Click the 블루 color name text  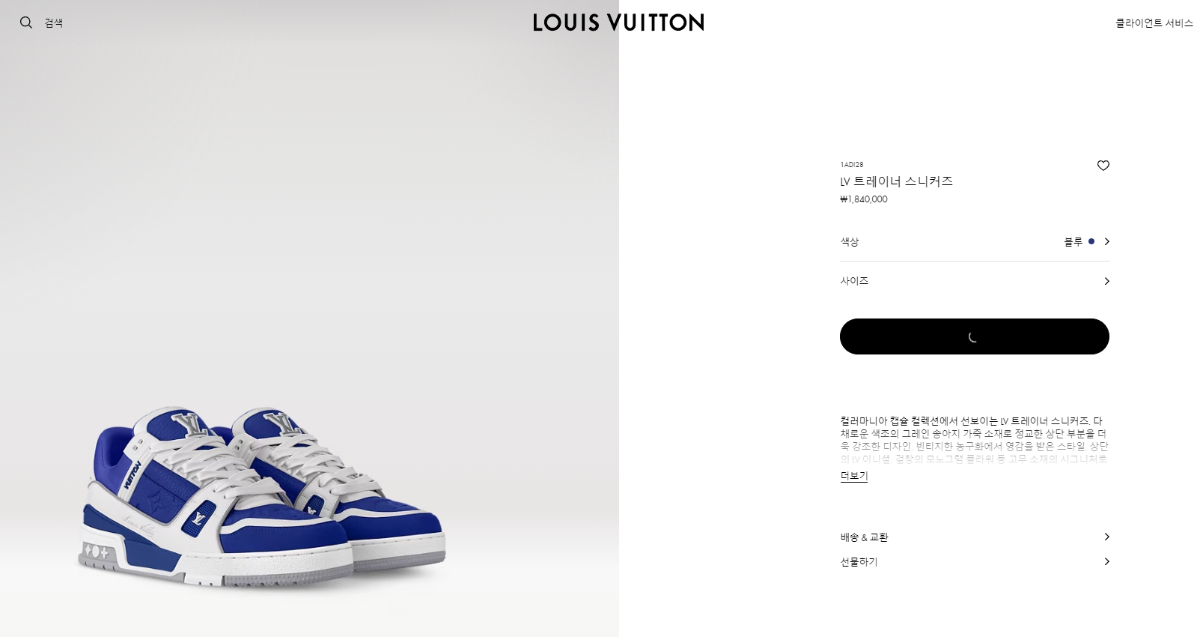[x=1073, y=242]
